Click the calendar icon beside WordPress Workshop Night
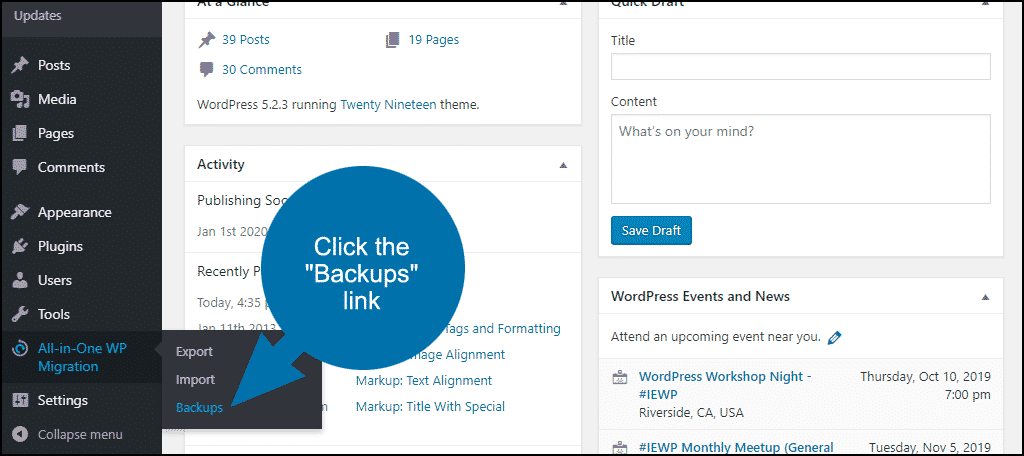Image resolution: width=1024 pixels, height=456 pixels. tap(618, 378)
